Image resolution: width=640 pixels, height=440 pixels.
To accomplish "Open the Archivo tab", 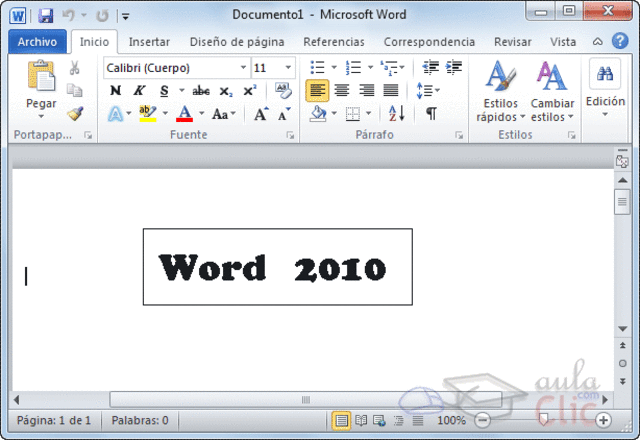I will tap(37, 42).
